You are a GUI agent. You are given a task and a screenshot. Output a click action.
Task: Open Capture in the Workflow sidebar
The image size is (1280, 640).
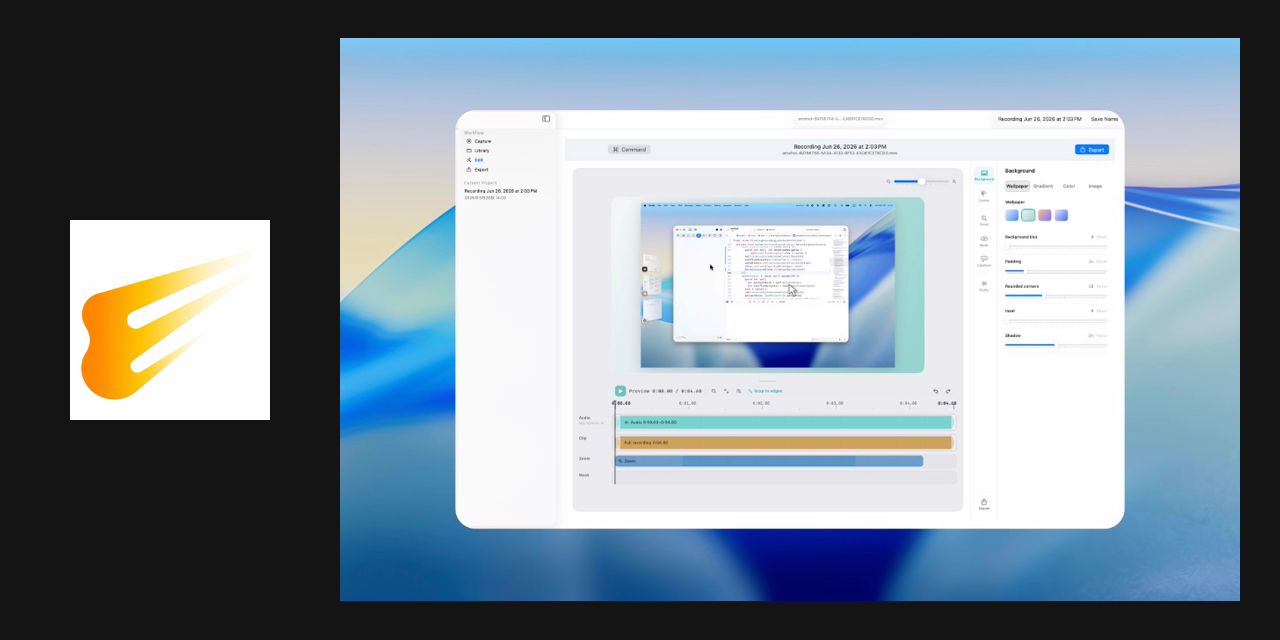tap(479, 141)
